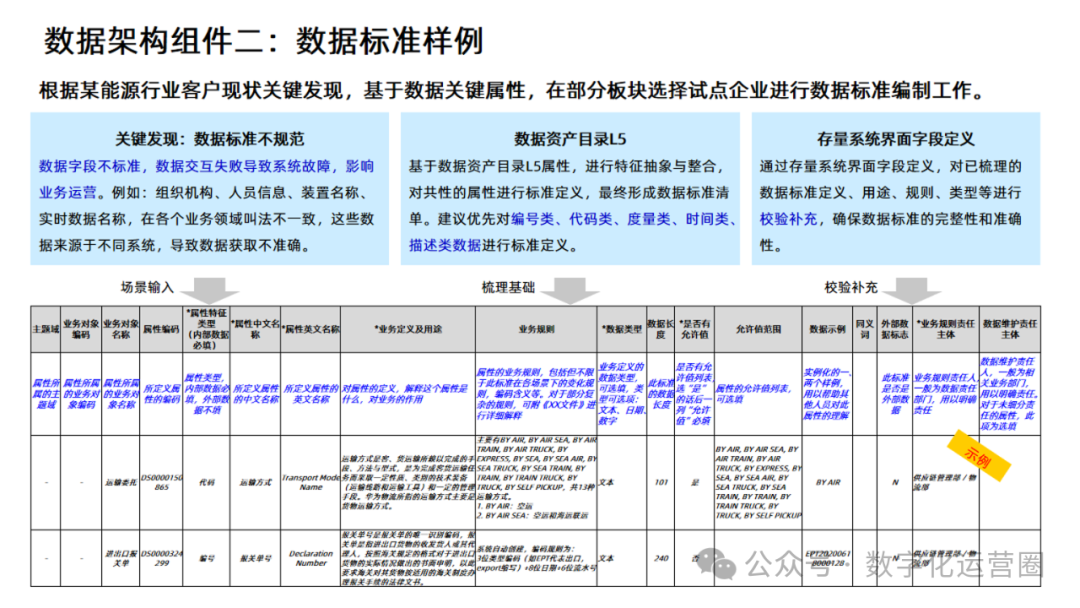This screenshot has height=608, width=1080.
Task: Select the heading 存量系统界面字段定义
Action: (x=895, y=139)
